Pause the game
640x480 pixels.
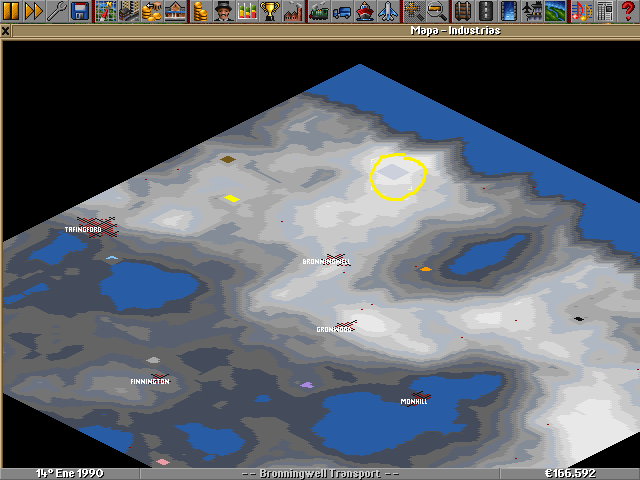[11, 11]
